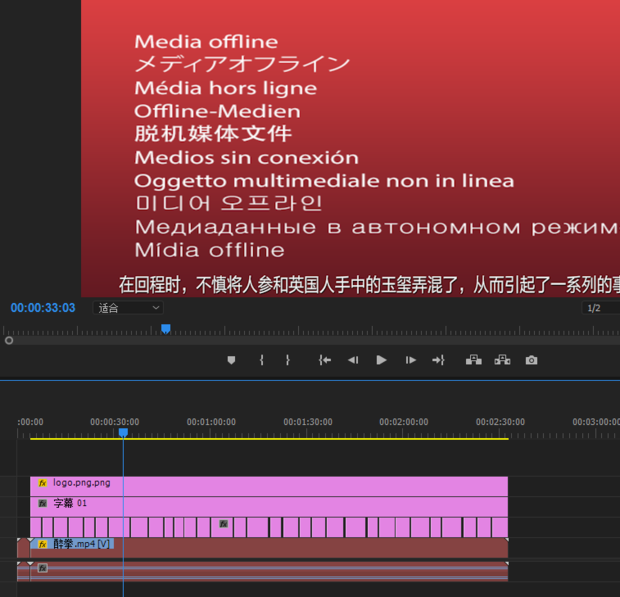Mark Out point with the right brace

287,360
